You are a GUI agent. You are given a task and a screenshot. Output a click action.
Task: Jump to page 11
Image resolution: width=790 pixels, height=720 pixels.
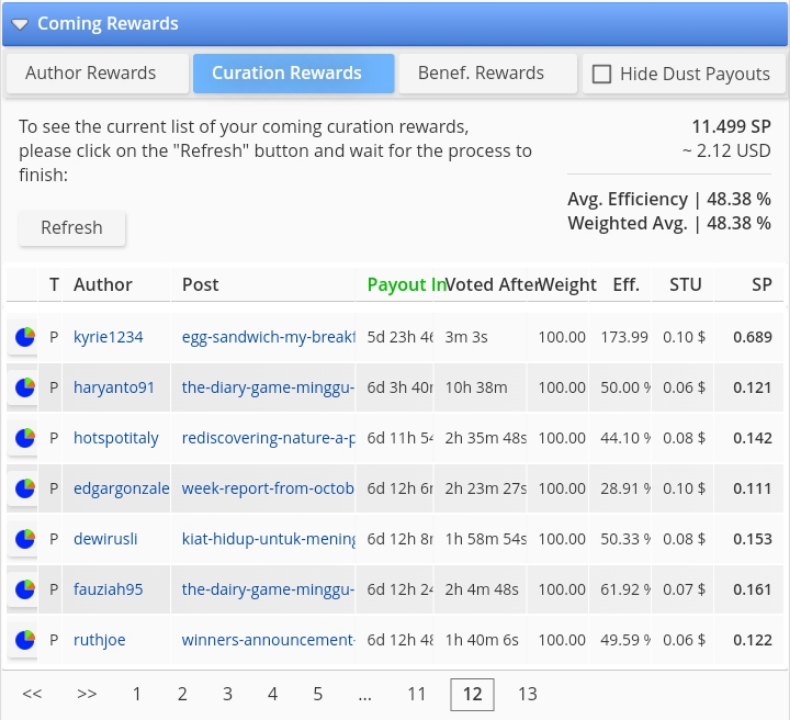click(x=417, y=694)
